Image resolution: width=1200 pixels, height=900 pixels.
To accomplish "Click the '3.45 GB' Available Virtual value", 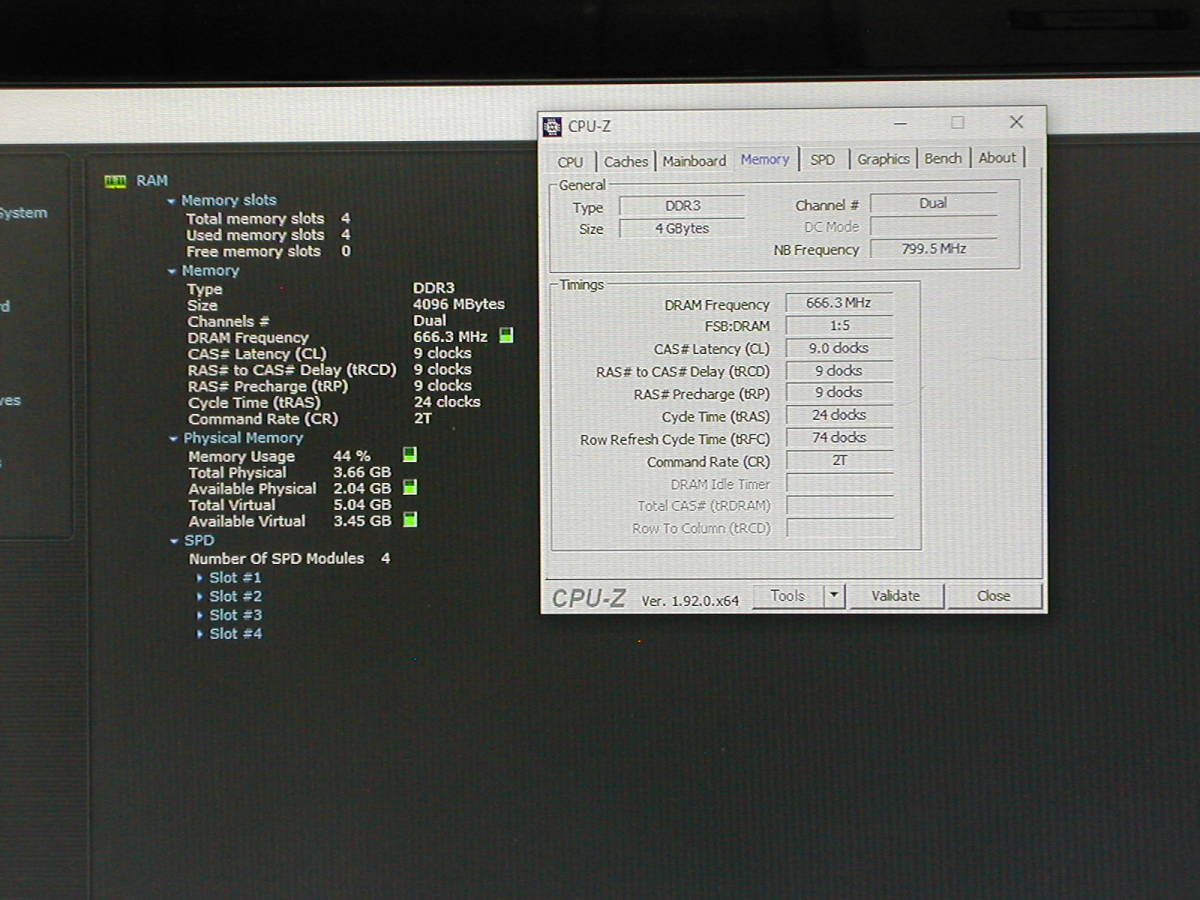I will click(362, 521).
